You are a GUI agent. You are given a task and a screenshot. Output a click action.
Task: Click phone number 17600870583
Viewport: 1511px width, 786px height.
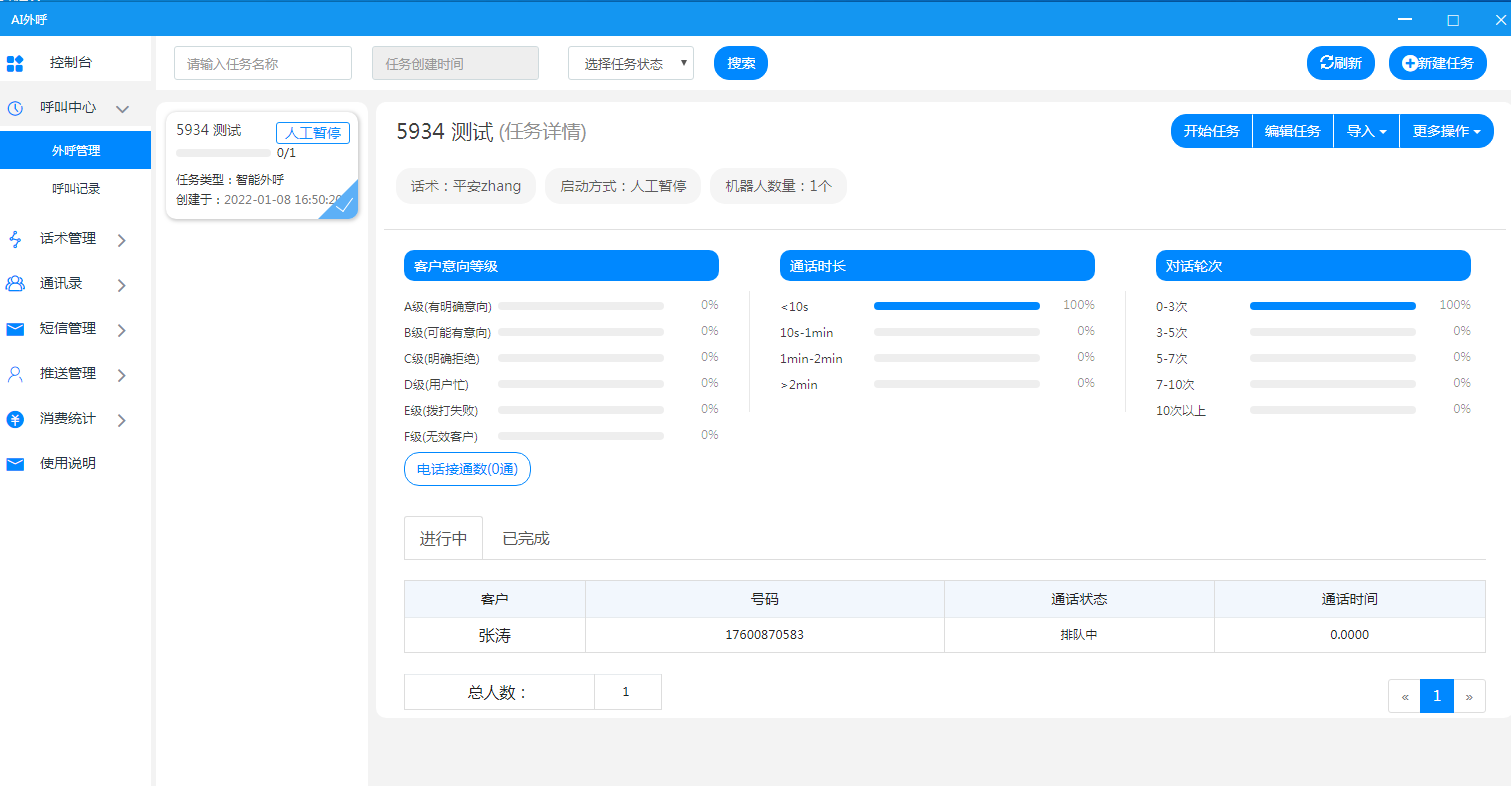764,635
